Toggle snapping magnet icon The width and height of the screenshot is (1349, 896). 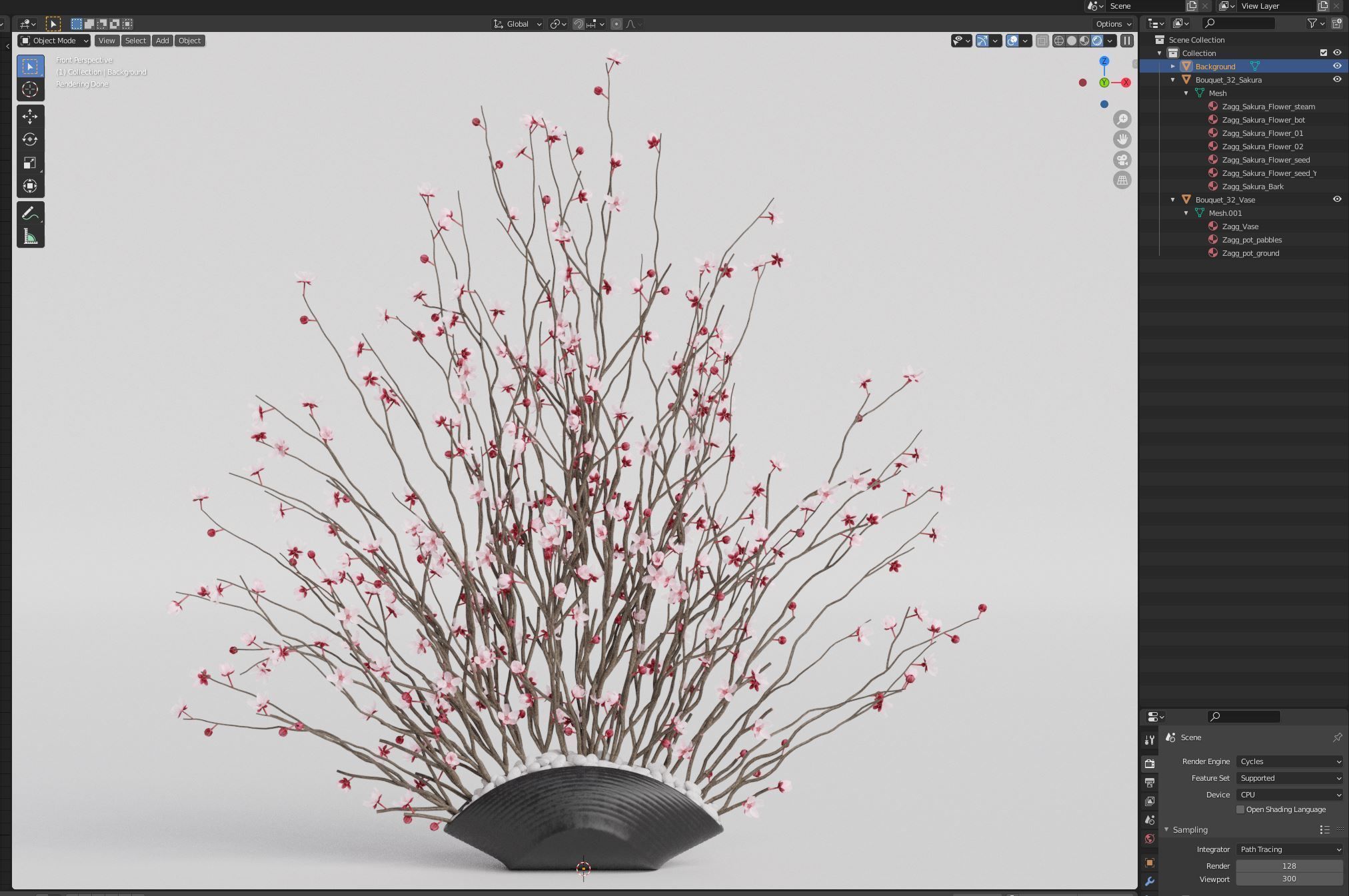pos(579,24)
